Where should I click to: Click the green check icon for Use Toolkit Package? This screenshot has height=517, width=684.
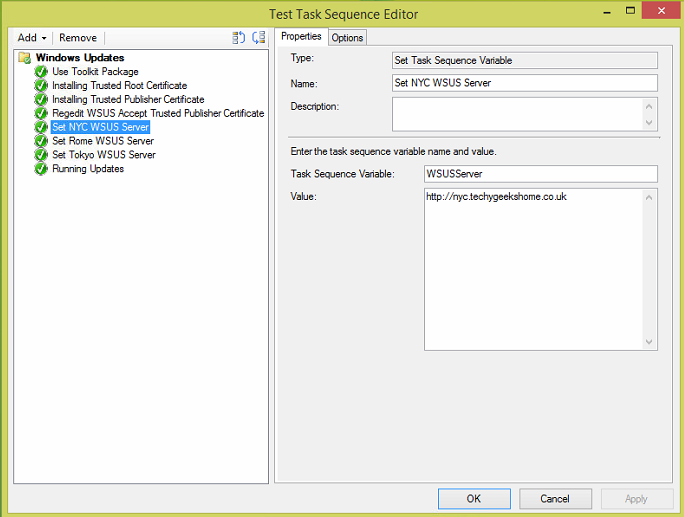point(41,72)
